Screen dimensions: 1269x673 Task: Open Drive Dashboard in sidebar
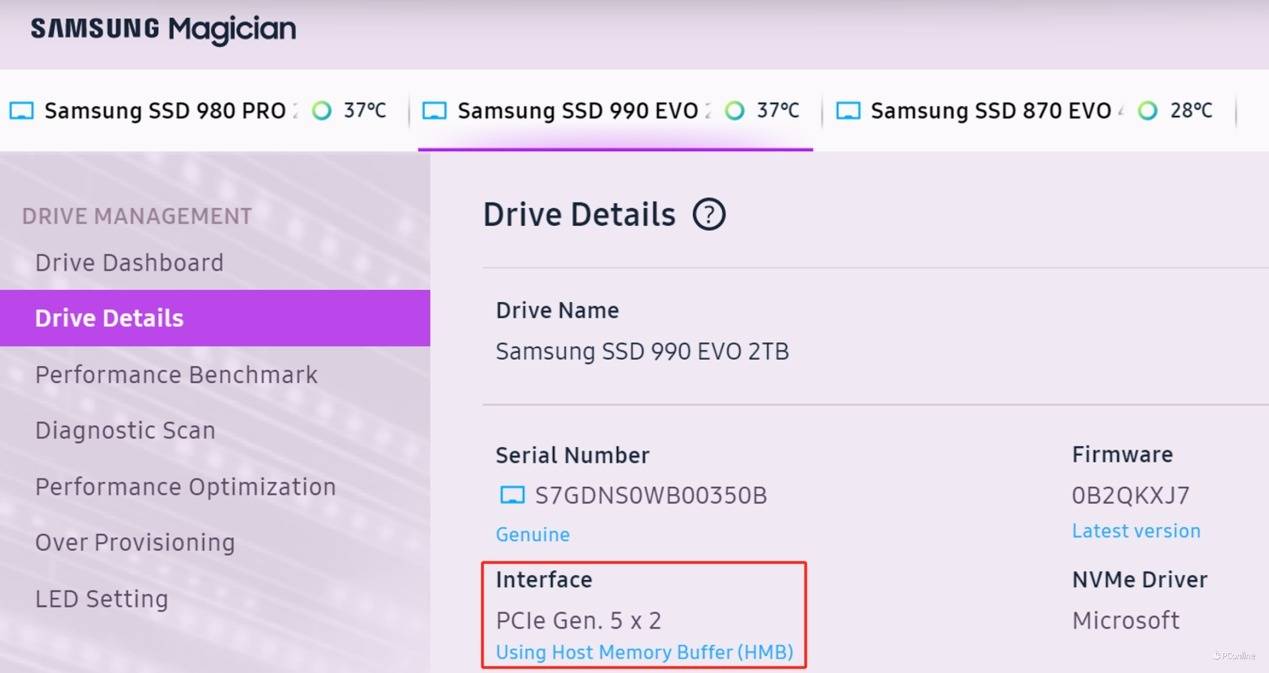tap(129, 263)
